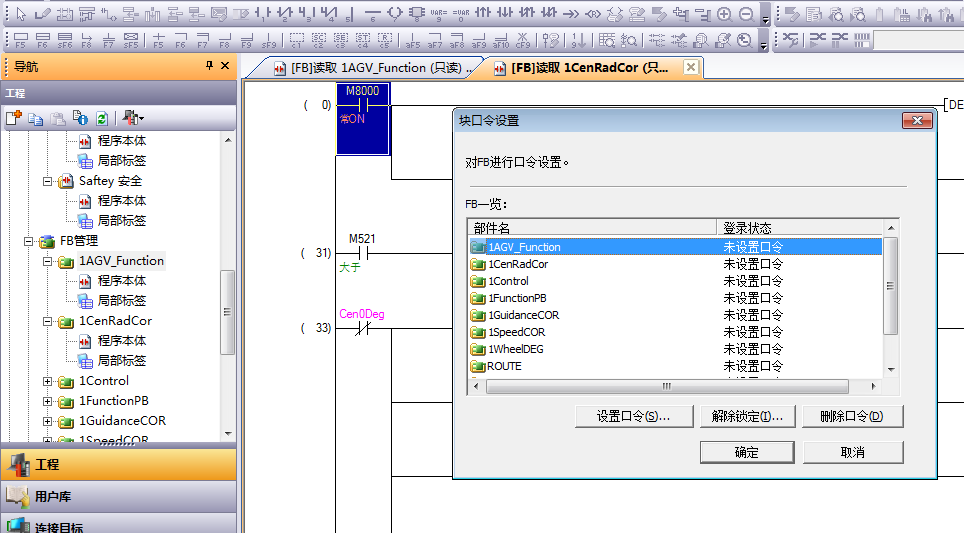Collapse the 1CenRadCor tree node
This screenshot has width=964, height=533.
coord(47,321)
